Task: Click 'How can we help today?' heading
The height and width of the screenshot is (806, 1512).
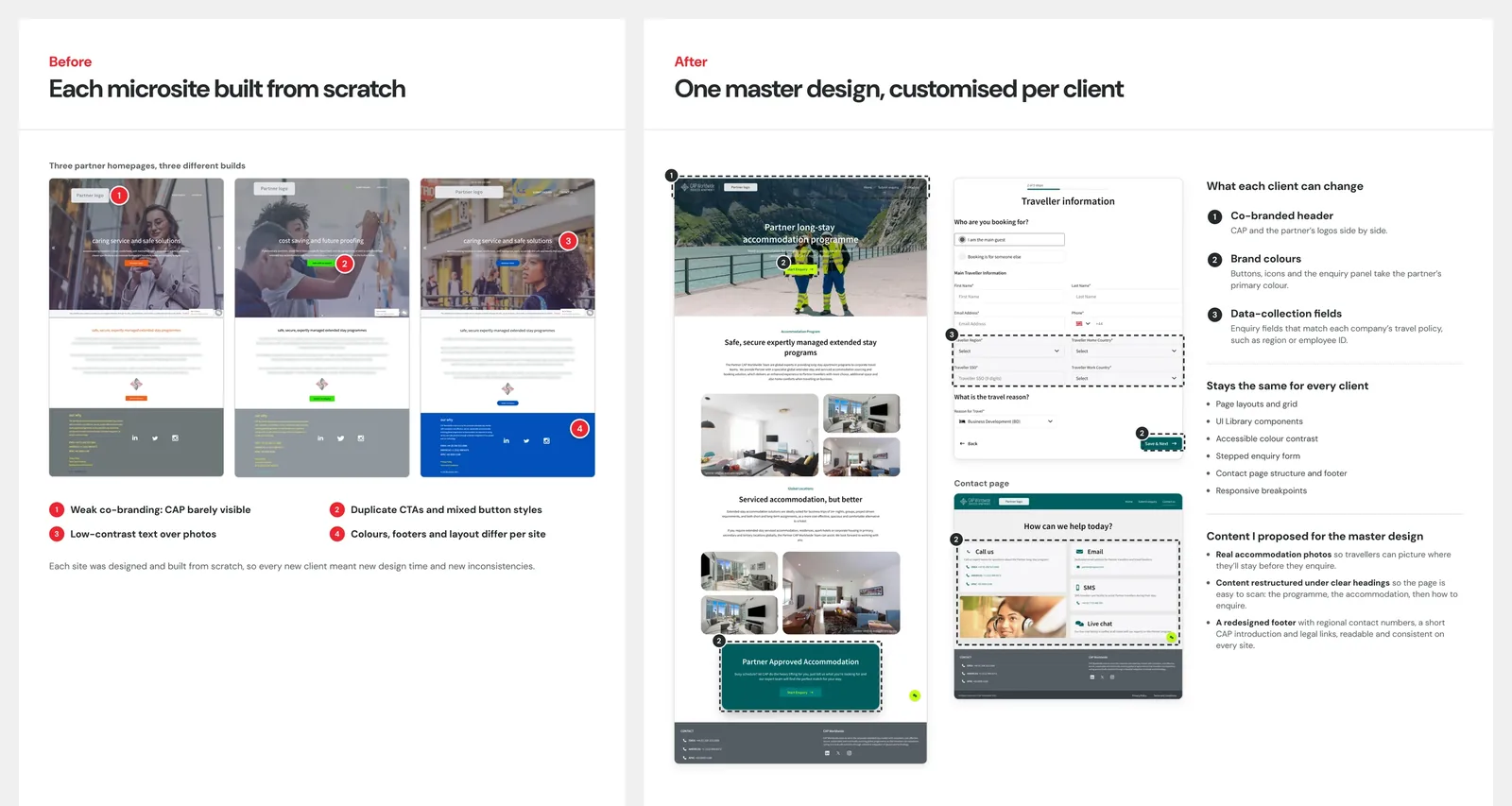Action: pyautogui.click(x=1068, y=526)
